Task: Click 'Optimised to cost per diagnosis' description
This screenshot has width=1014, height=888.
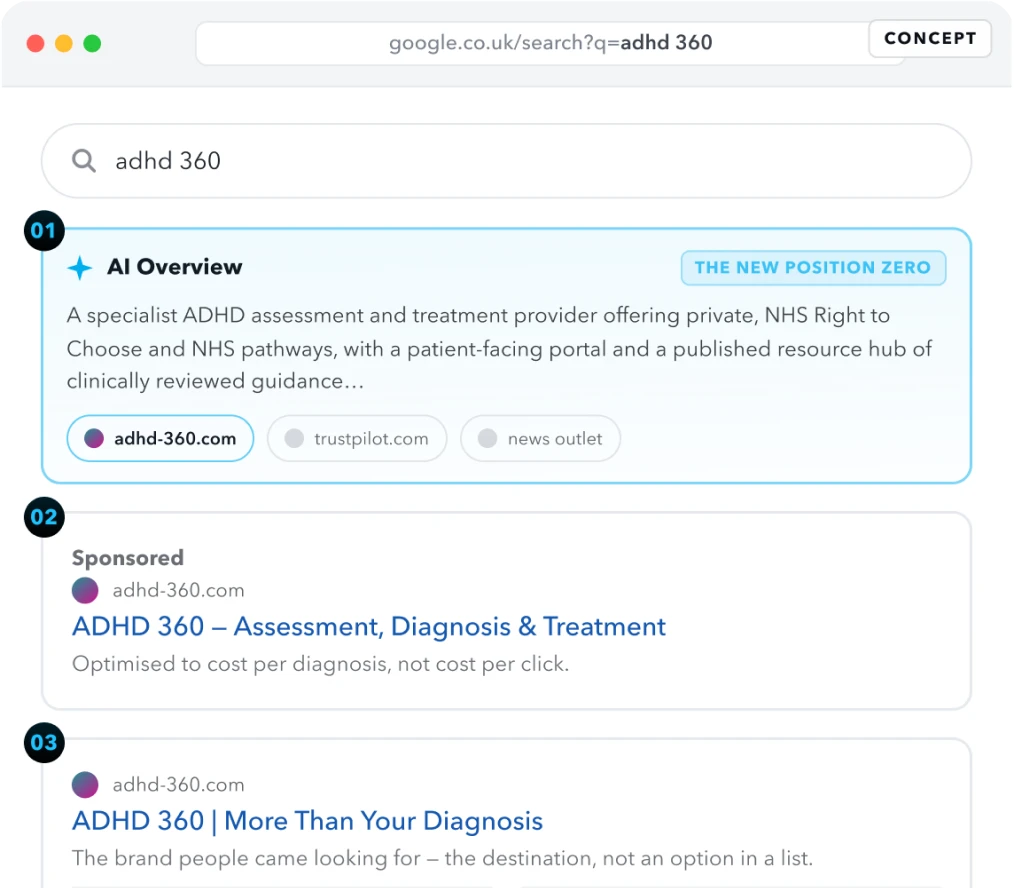Action: [321, 664]
